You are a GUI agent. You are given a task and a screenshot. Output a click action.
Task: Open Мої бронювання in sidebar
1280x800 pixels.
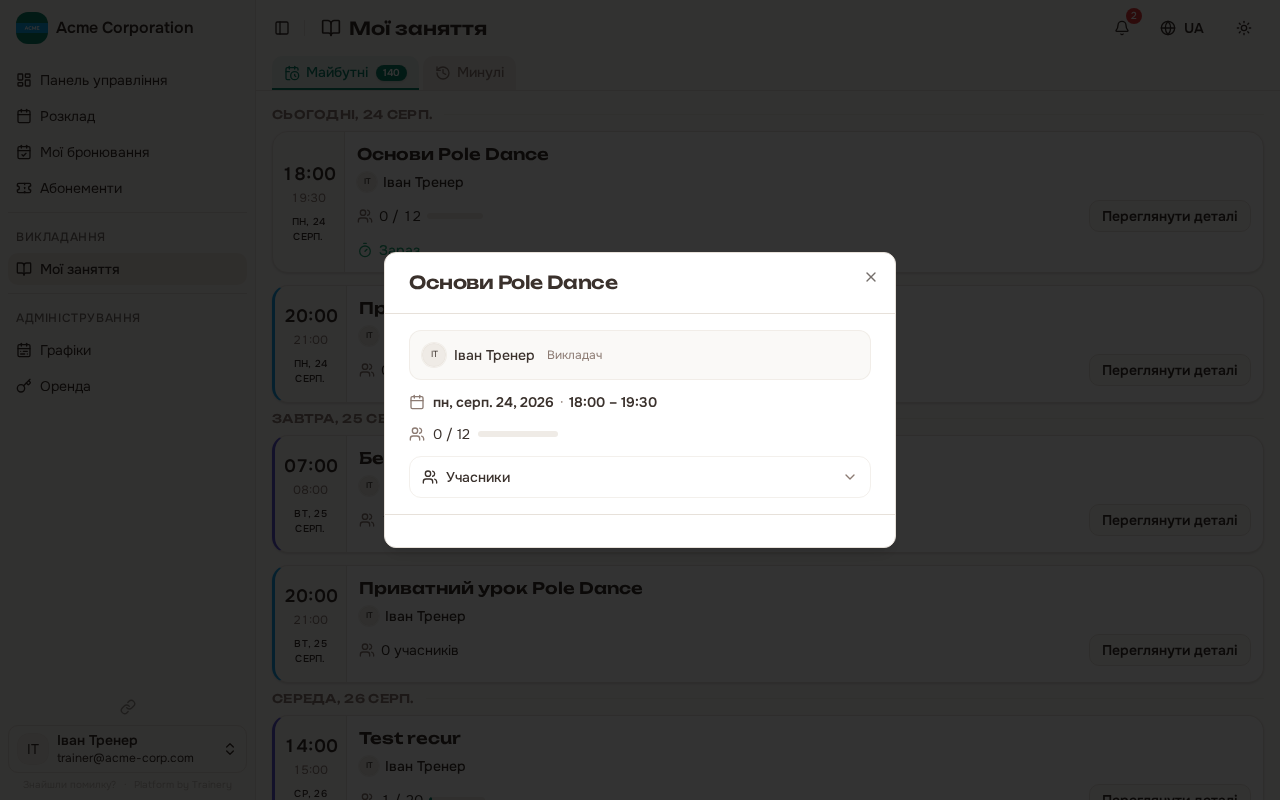pos(127,152)
